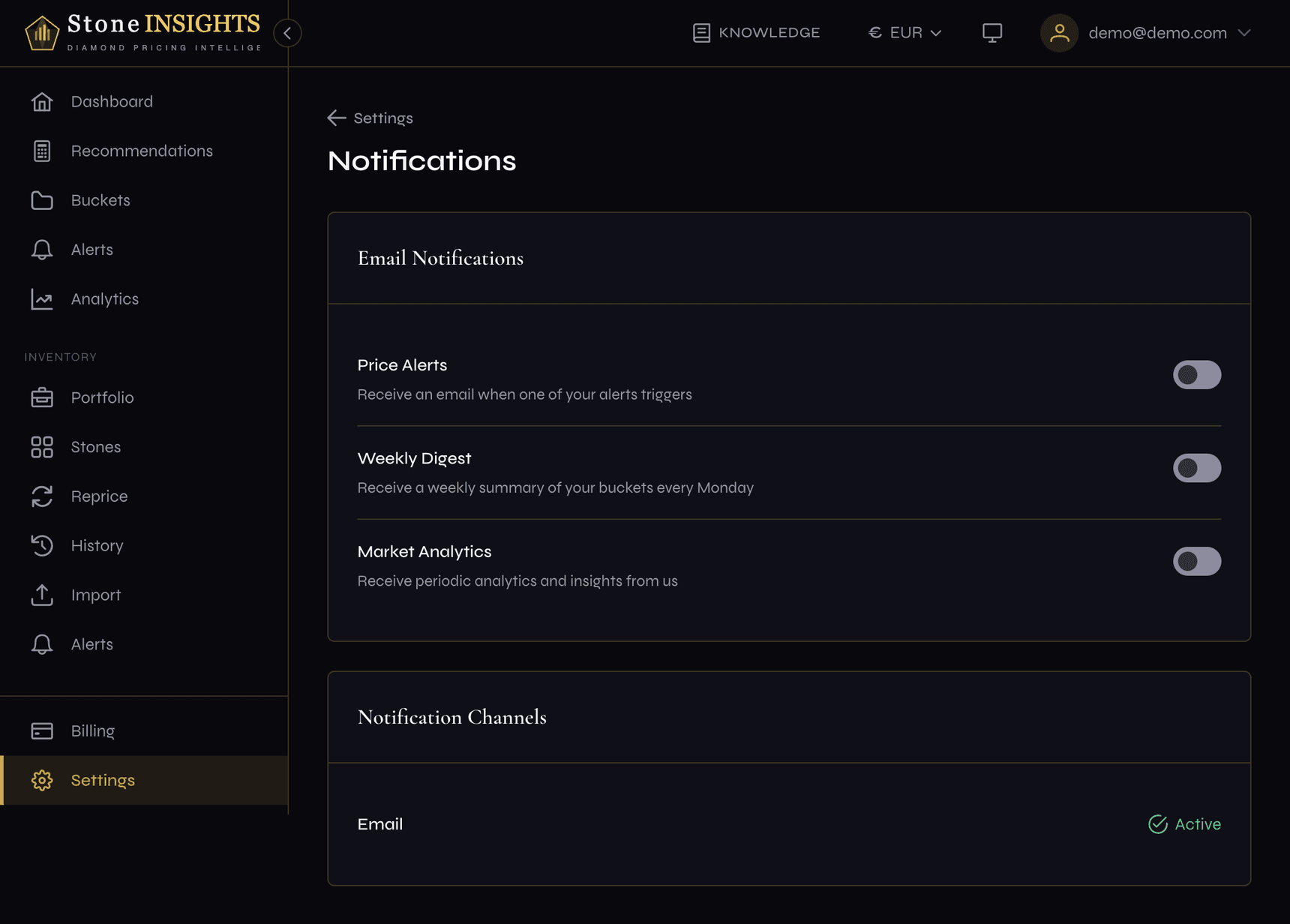Open Portfolio under Inventory
The height and width of the screenshot is (924, 1290).
click(x=103, y=397)
